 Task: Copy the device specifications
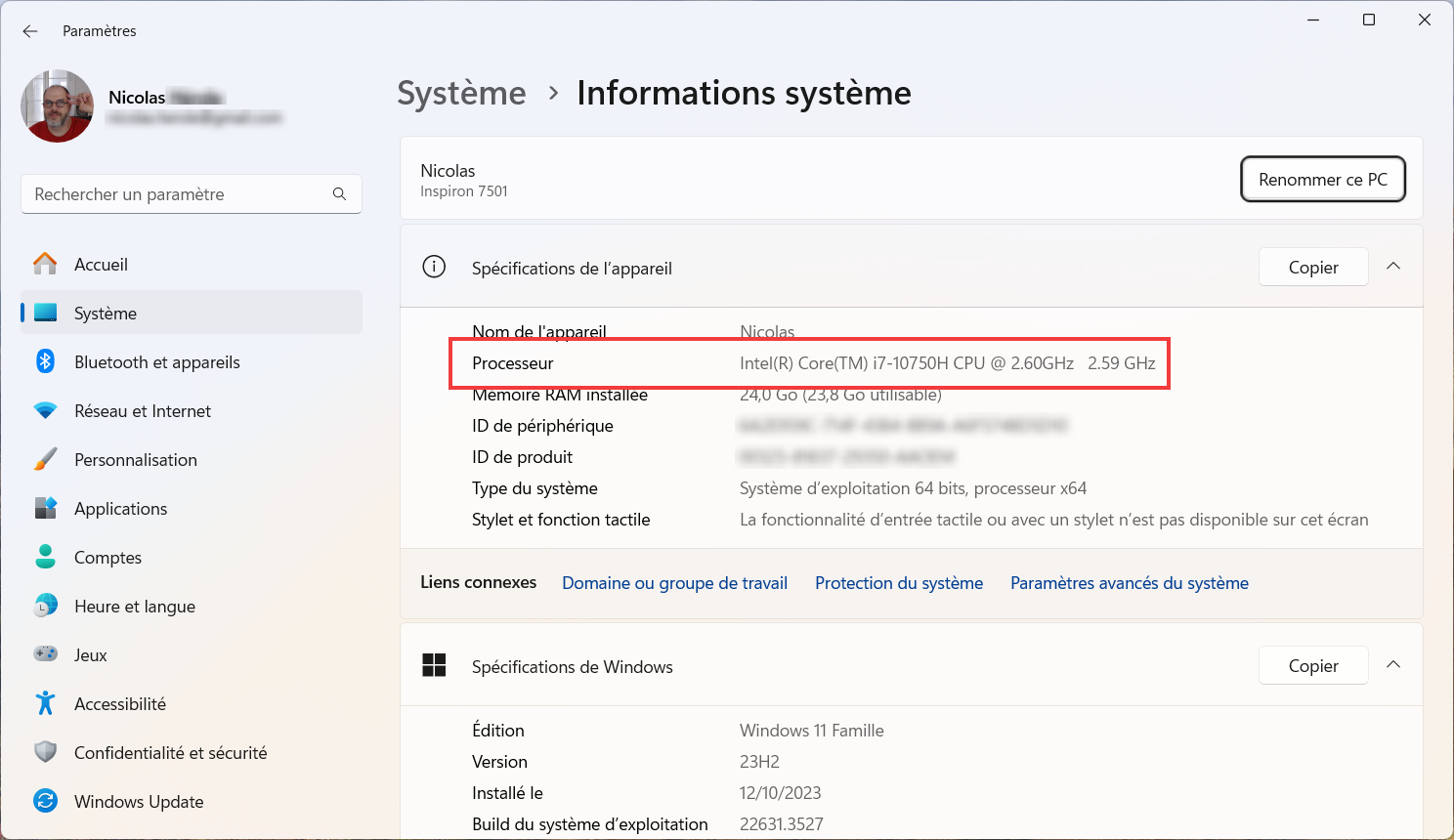coord(1313,268)
